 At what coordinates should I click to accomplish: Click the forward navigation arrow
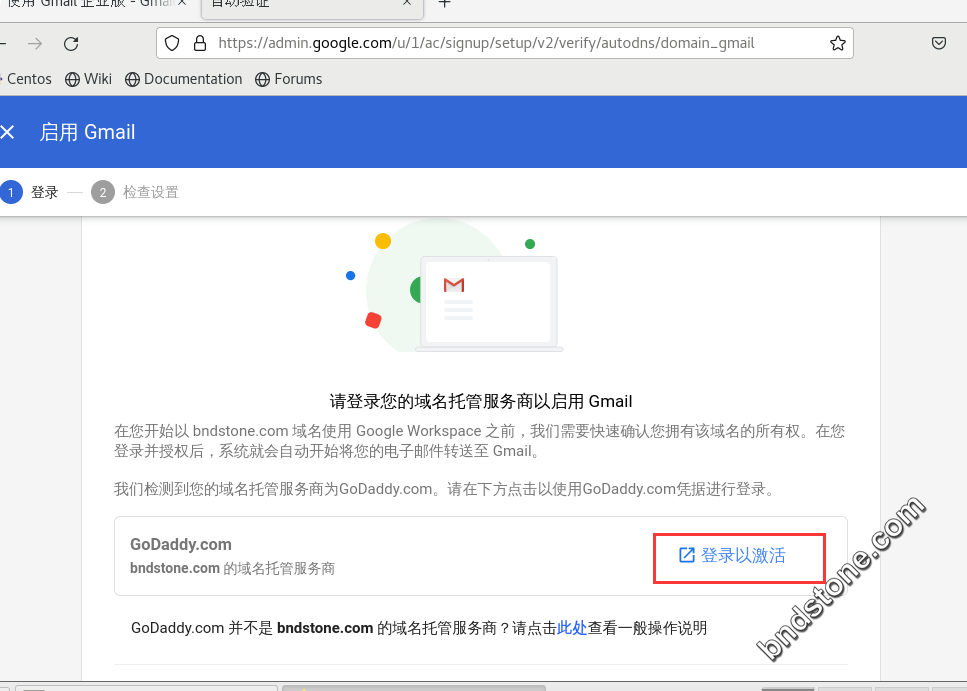click(35, 43)
